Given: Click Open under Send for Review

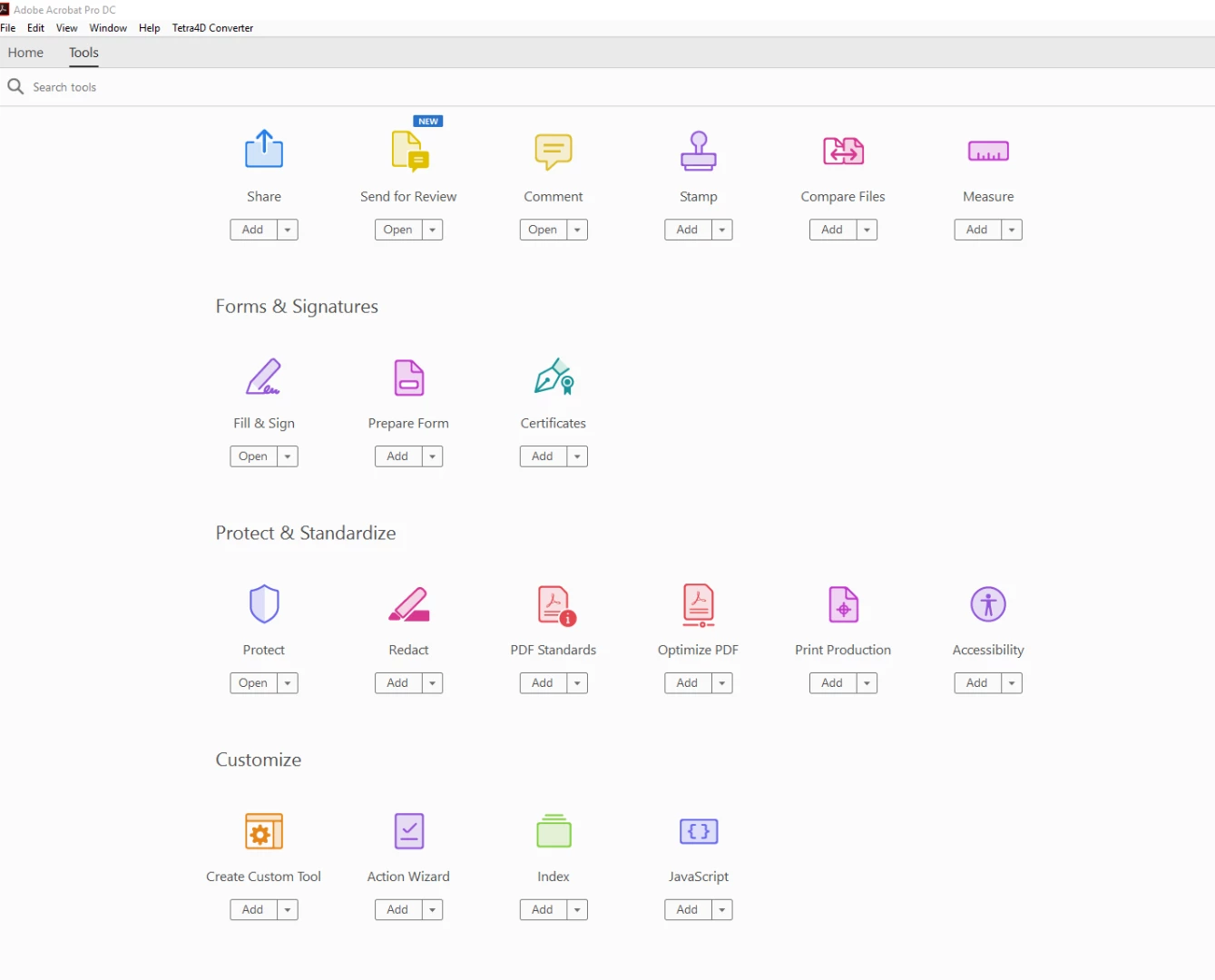Looking at the screenshot, I should pyautogui.click(x=398, y=230).
